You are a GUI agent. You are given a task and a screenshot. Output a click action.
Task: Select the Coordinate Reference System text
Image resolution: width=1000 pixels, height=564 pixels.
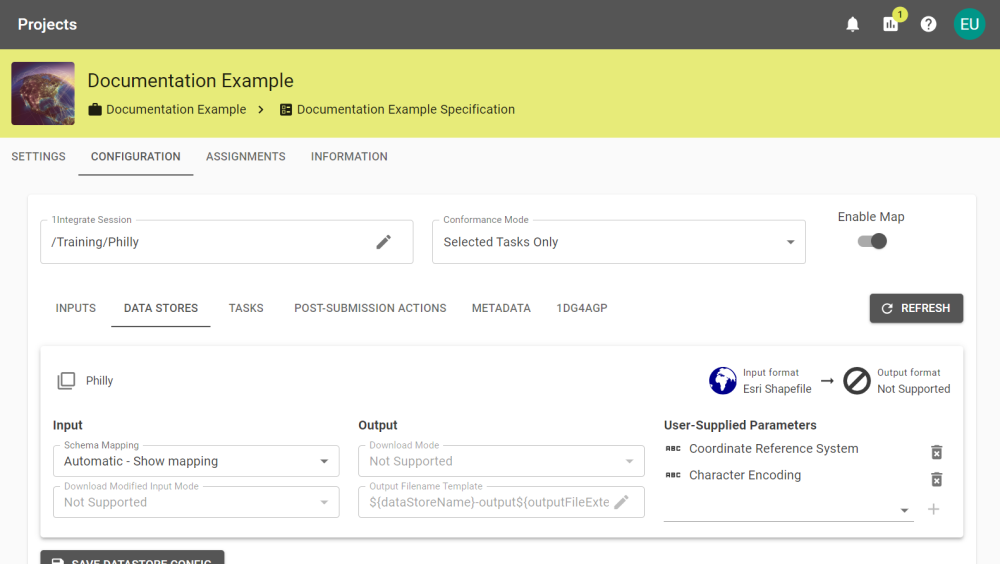774,449
